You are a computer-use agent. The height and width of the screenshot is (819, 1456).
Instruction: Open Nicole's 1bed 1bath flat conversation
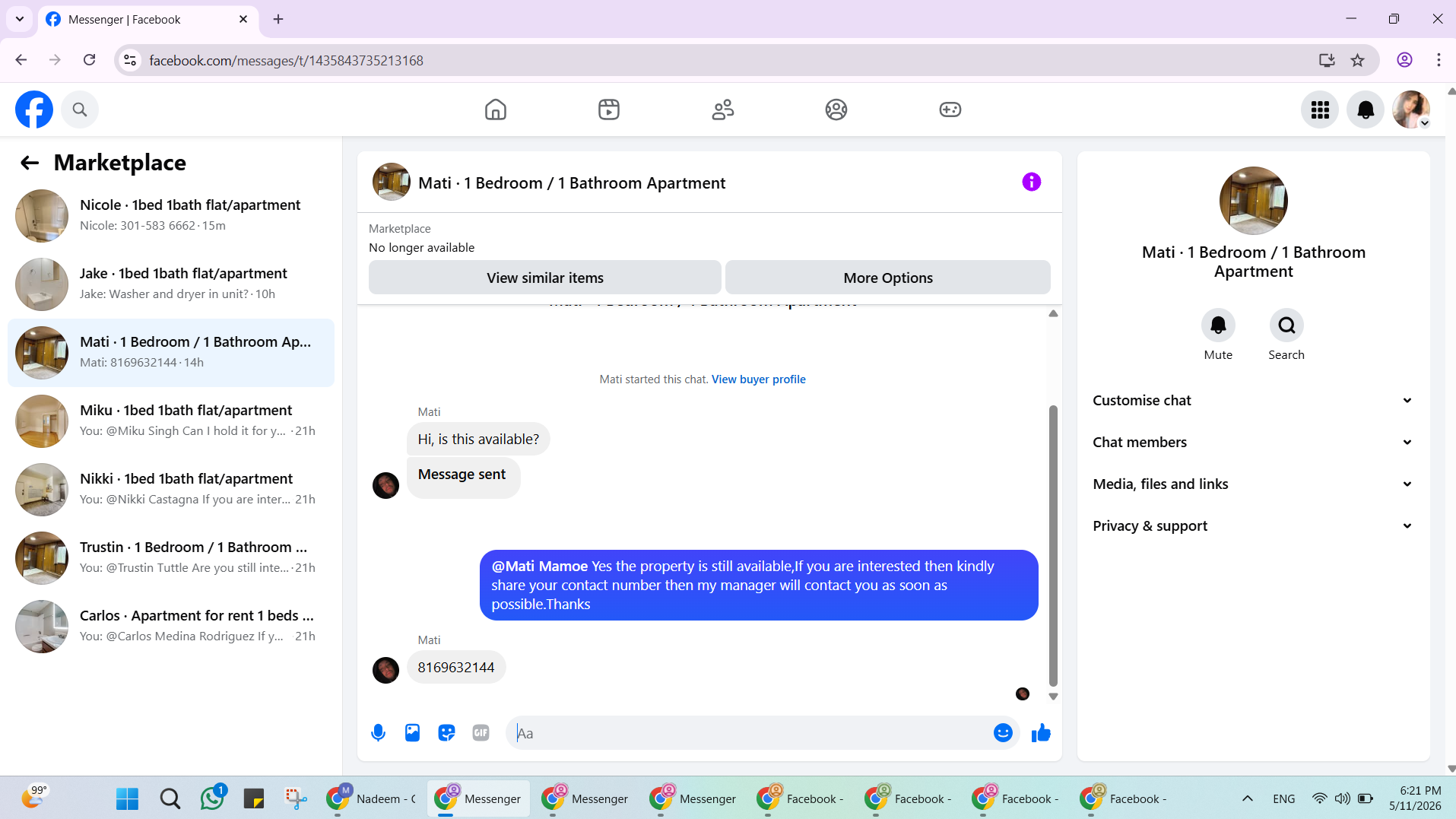coord(171,216)
